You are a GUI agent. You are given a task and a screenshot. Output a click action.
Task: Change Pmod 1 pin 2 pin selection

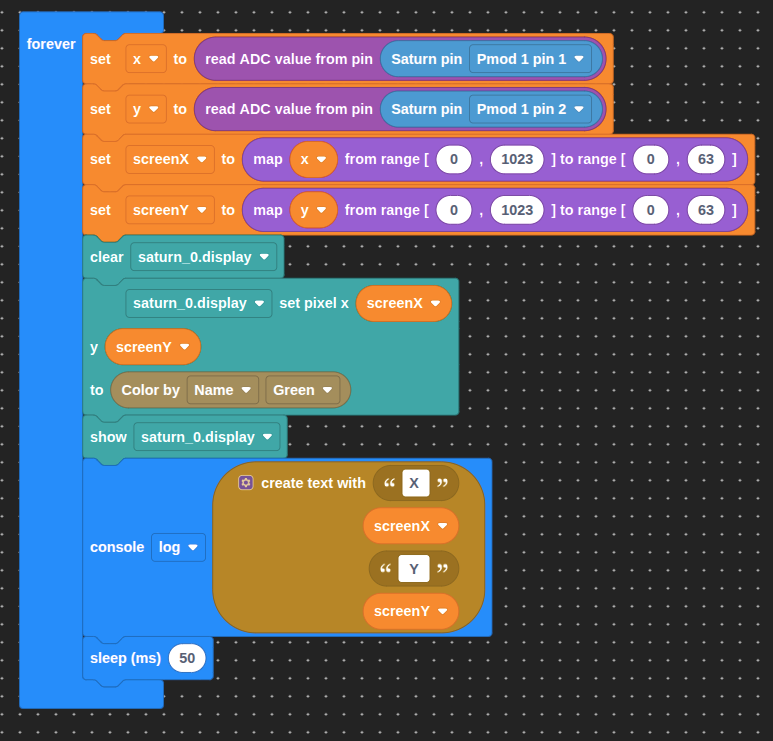tap(530, 109)
